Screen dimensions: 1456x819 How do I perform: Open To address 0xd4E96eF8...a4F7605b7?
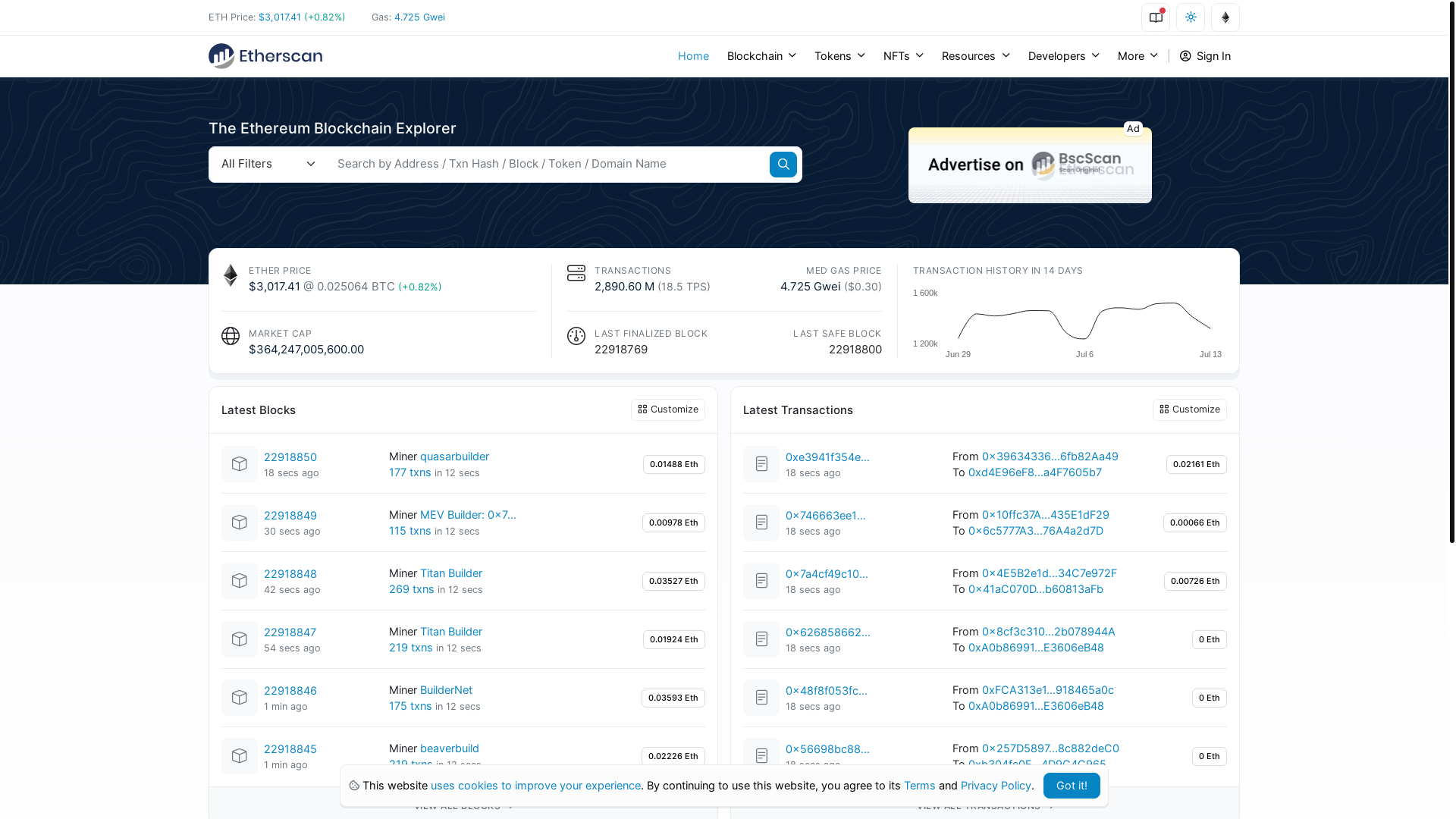click(x=1034, y=472)
